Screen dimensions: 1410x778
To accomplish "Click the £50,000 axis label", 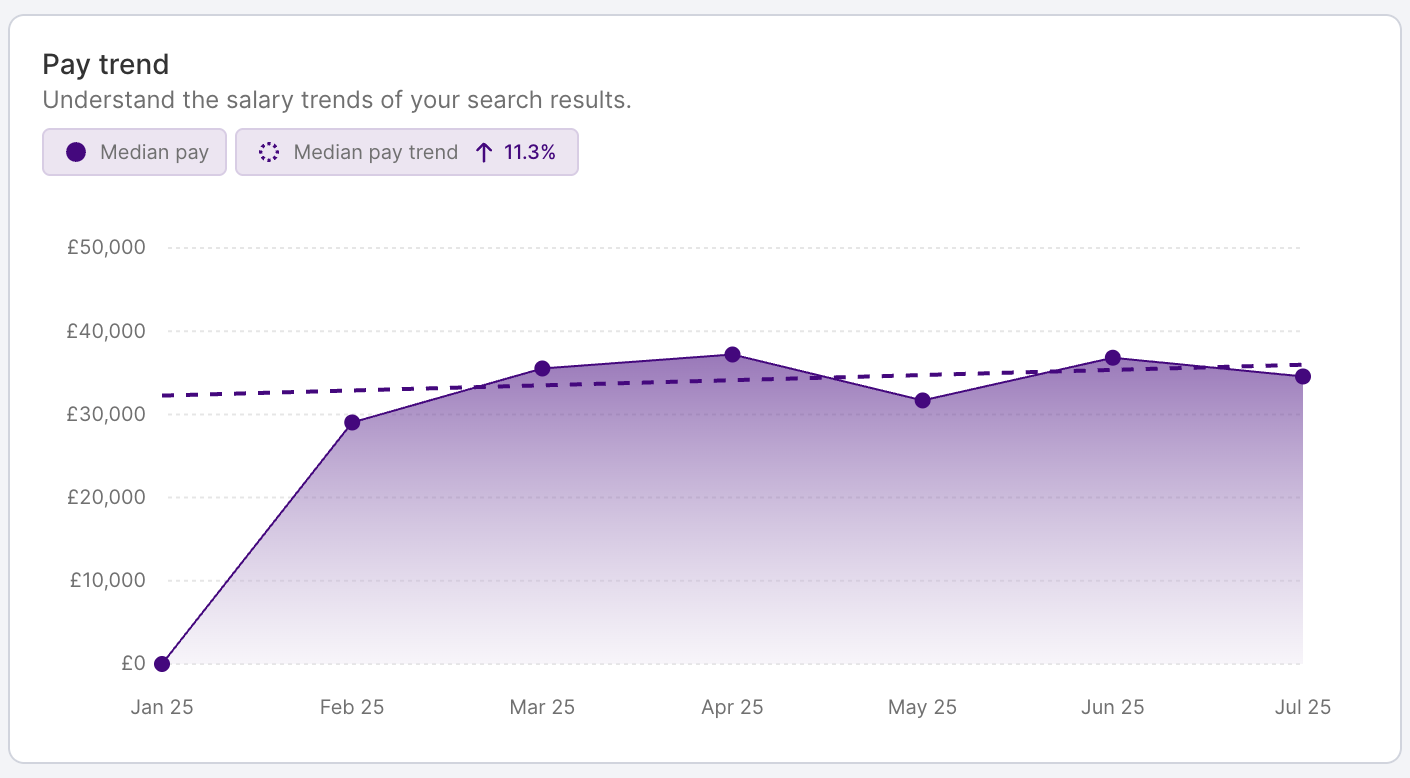I will (106, 247).
